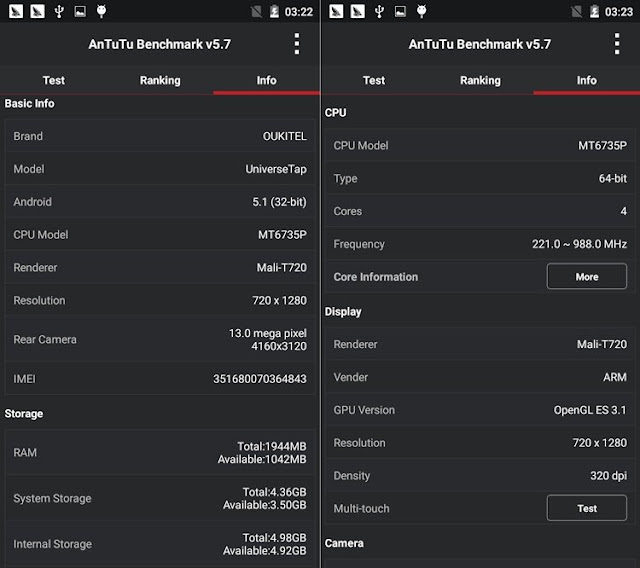
Task: Tap clock 03:22 in left status bar
Action: [299, 12]
